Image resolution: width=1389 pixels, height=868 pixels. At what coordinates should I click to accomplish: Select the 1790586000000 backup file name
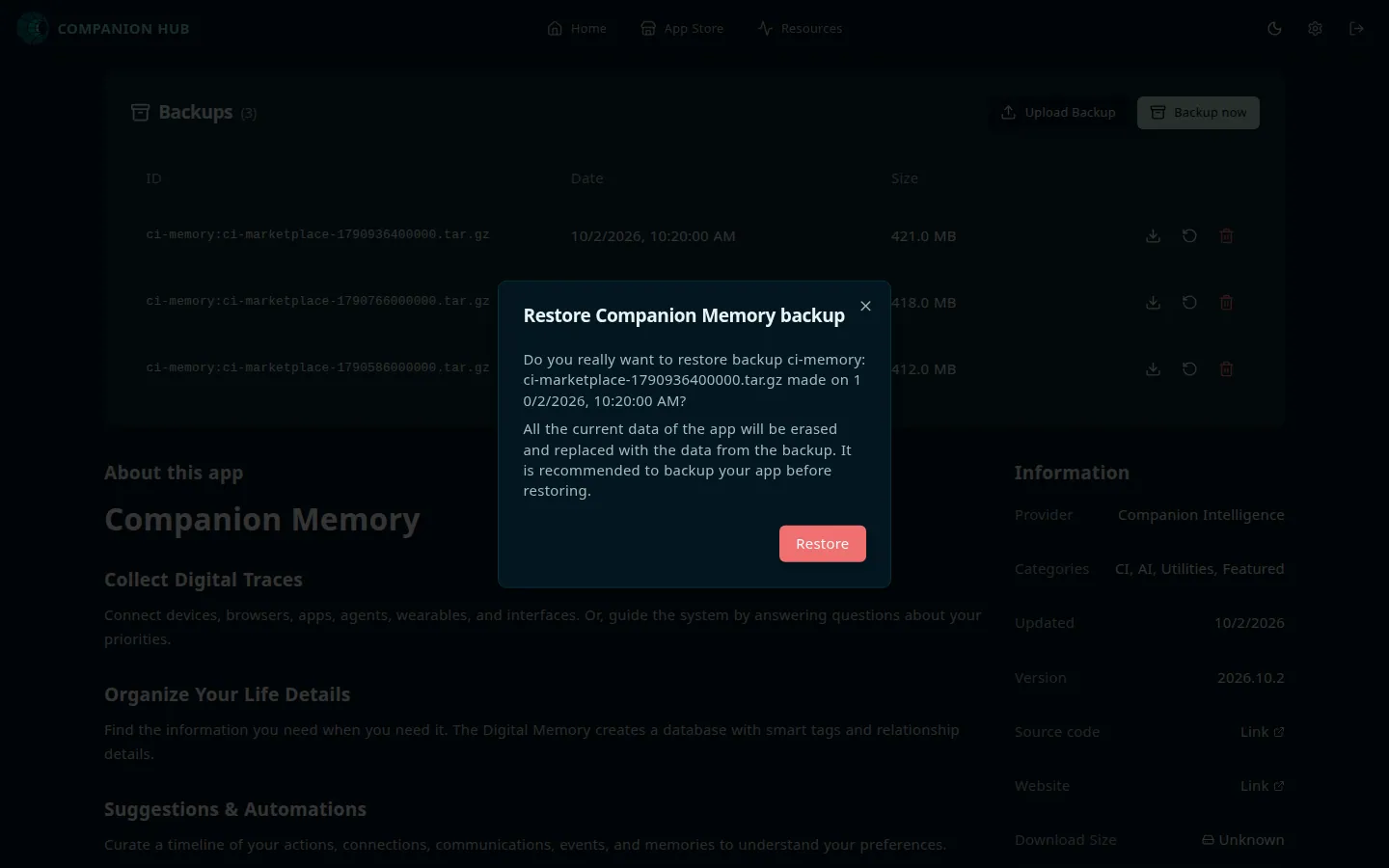point(317,367)
